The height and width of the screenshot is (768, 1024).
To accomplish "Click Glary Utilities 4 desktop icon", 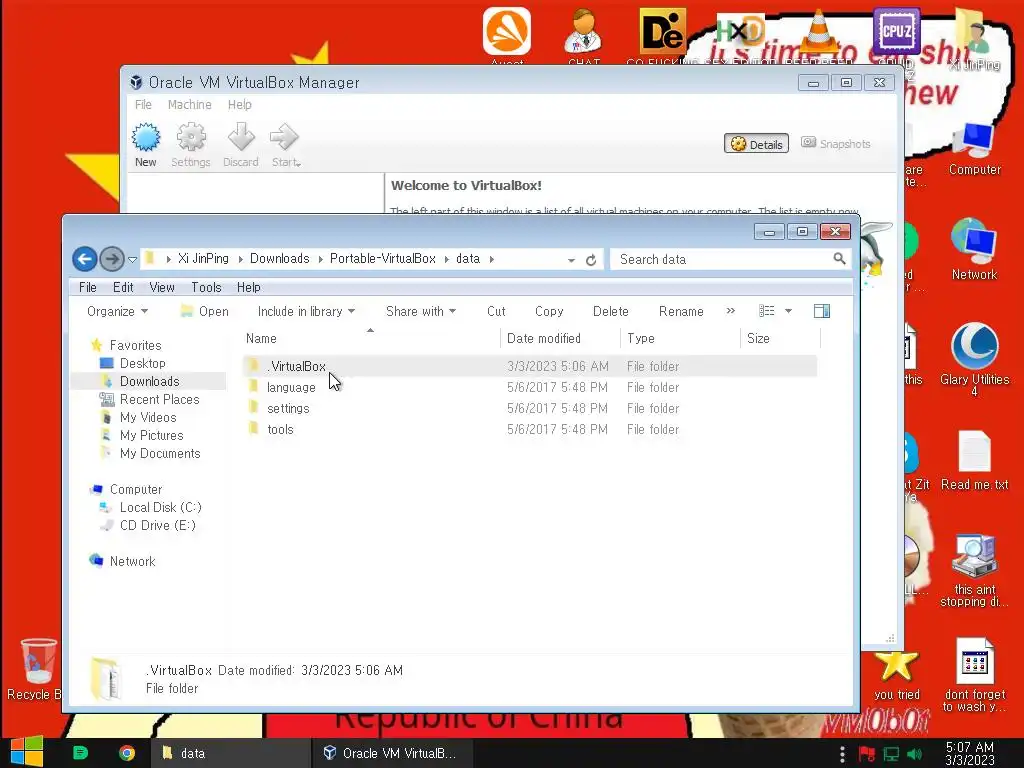I will pos(974,359).
